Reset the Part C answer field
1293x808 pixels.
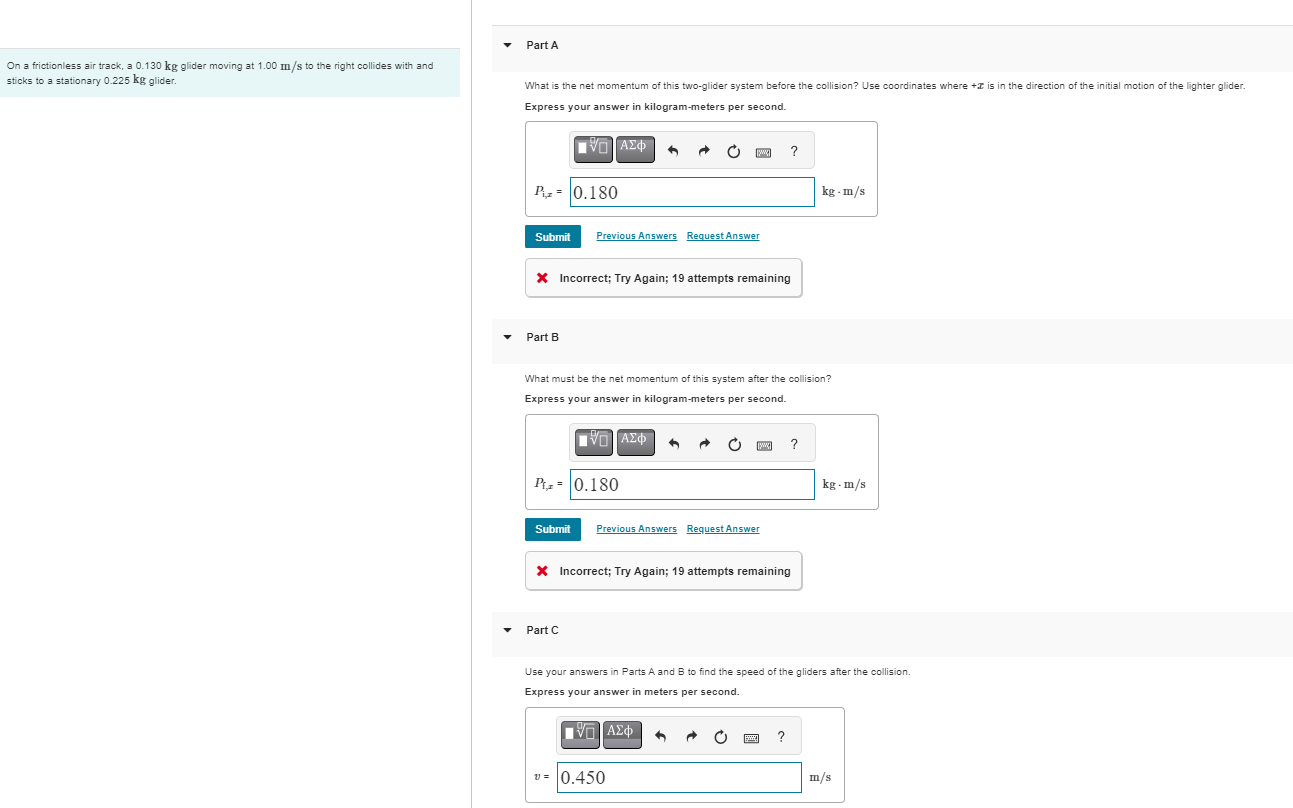click(x=721, y=738)
